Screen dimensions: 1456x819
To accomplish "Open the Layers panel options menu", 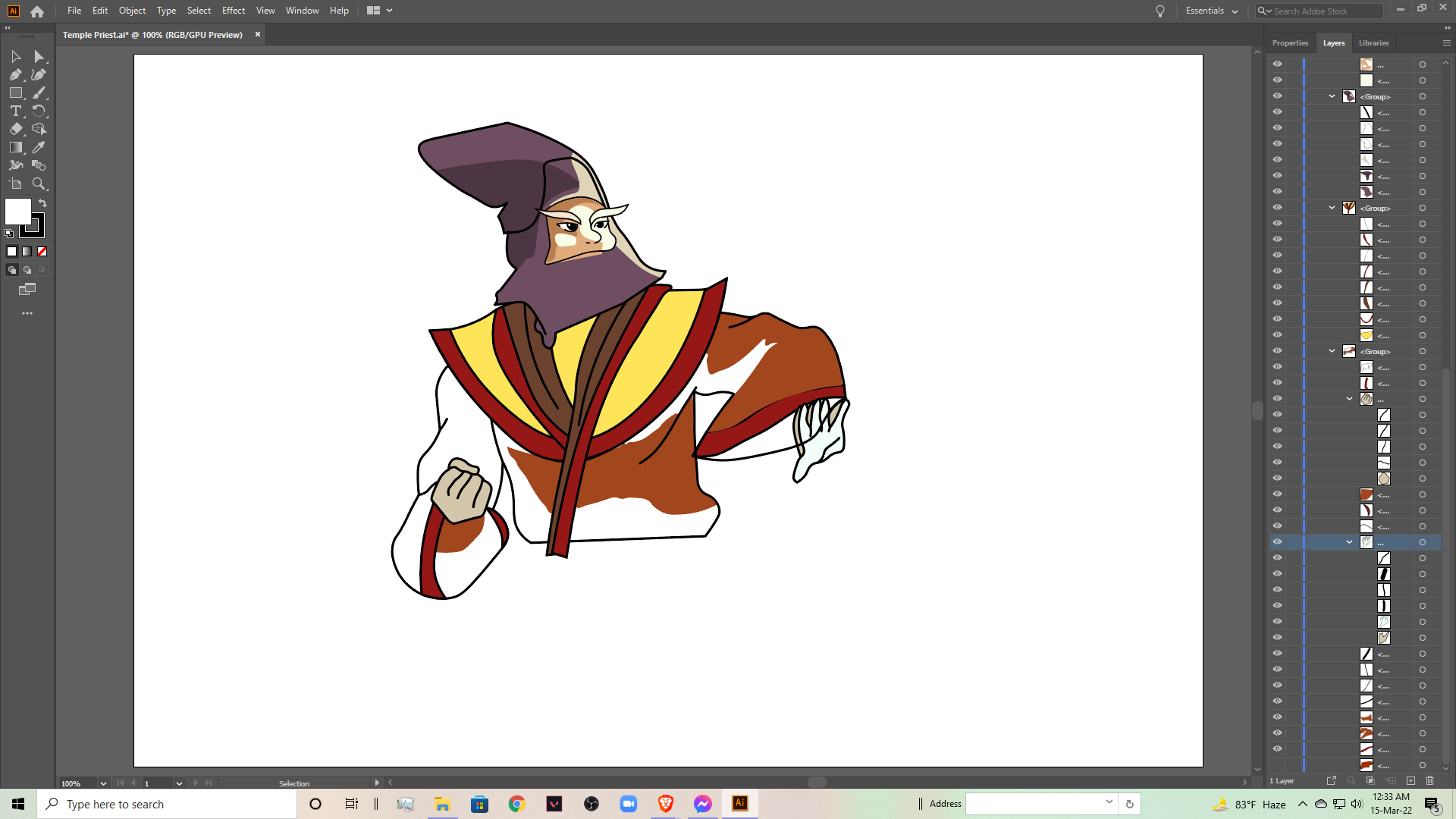I will pos(1446,43).
